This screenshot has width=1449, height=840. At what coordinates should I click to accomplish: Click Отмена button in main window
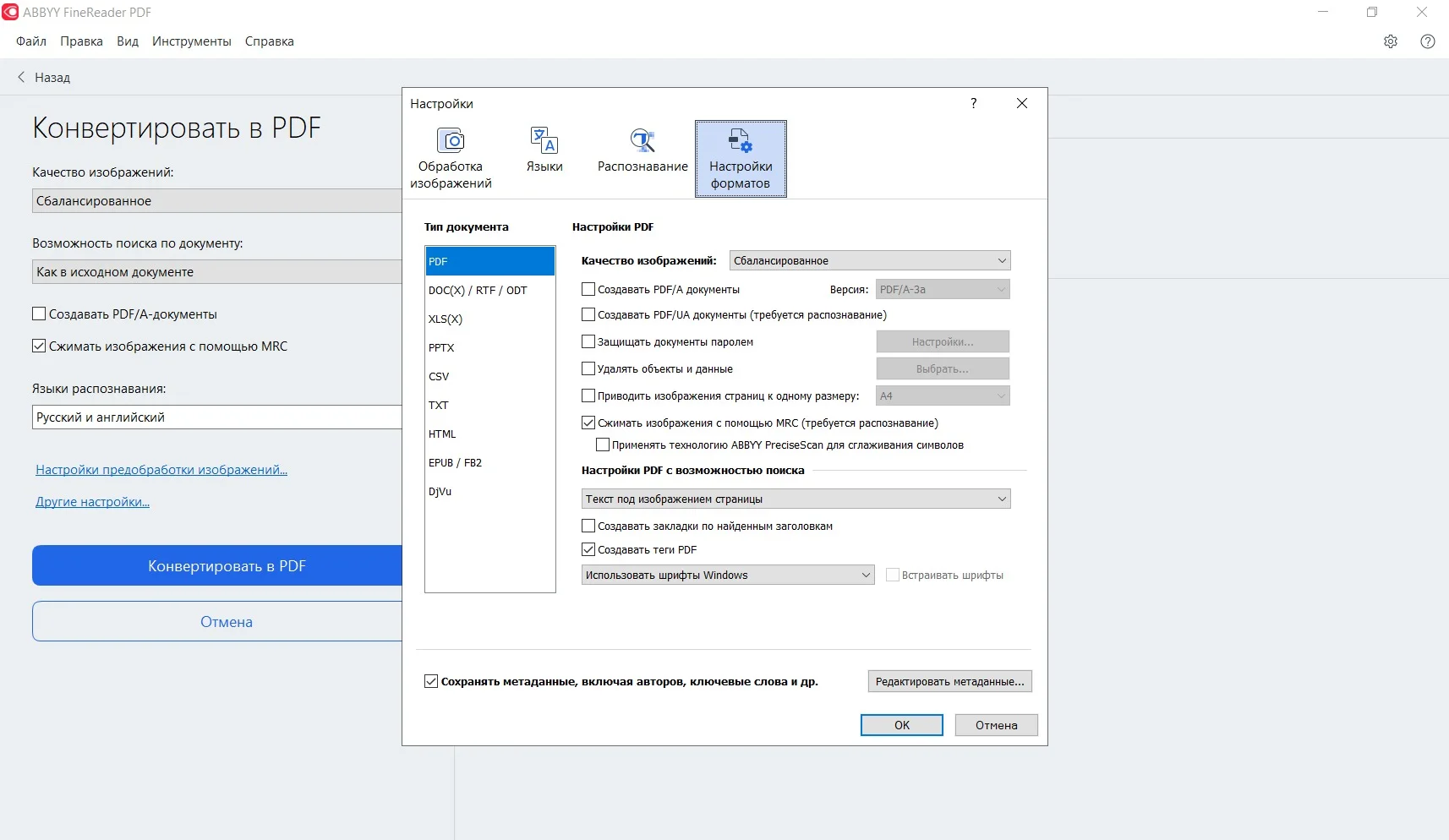point(217,621)
